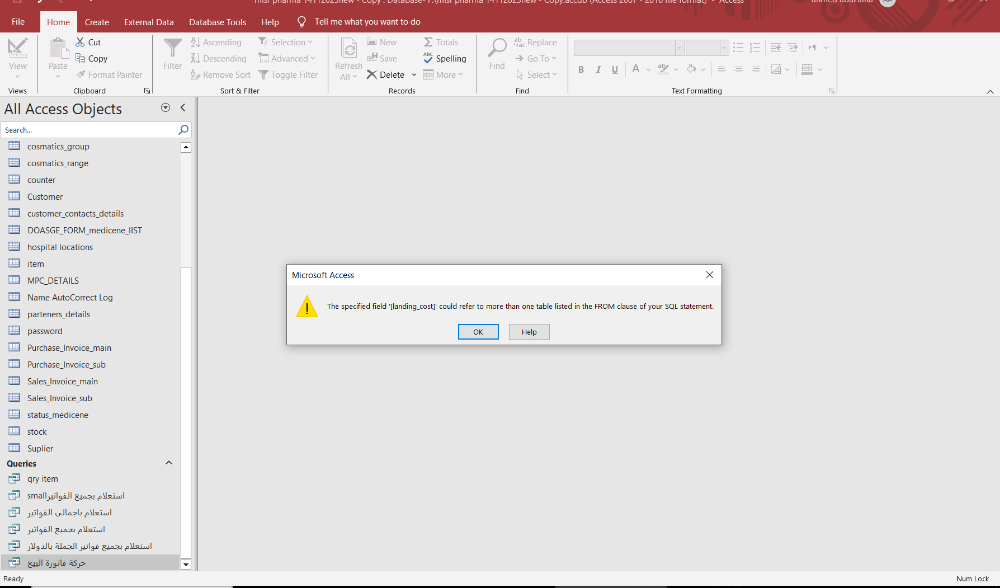Click Save record icon
Screen dimensions: 1000x588
tap(372, 58)
